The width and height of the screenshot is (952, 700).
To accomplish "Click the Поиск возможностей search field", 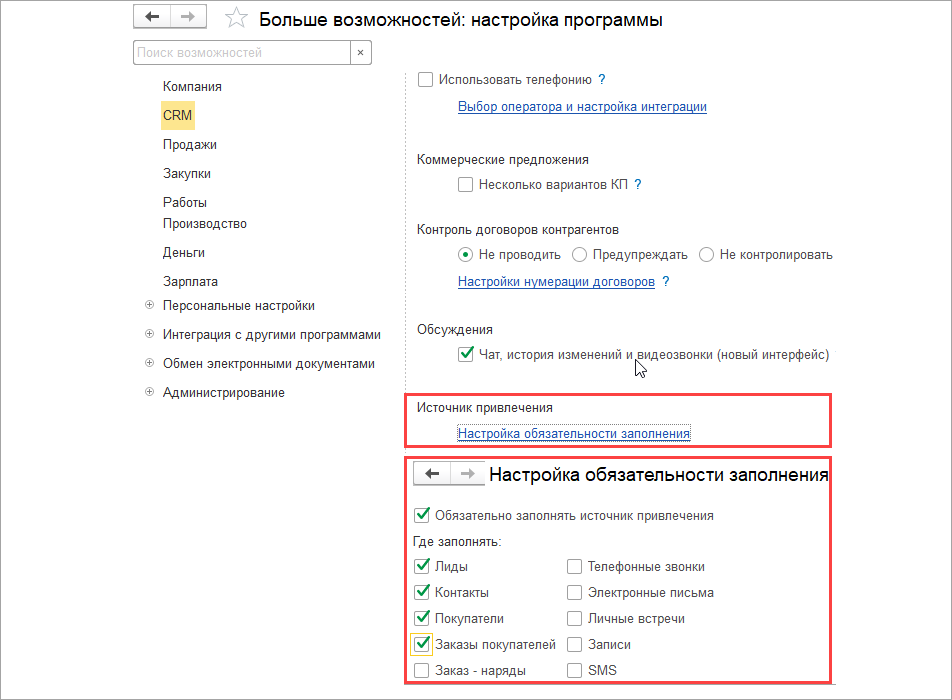I will tap(241, 52).
